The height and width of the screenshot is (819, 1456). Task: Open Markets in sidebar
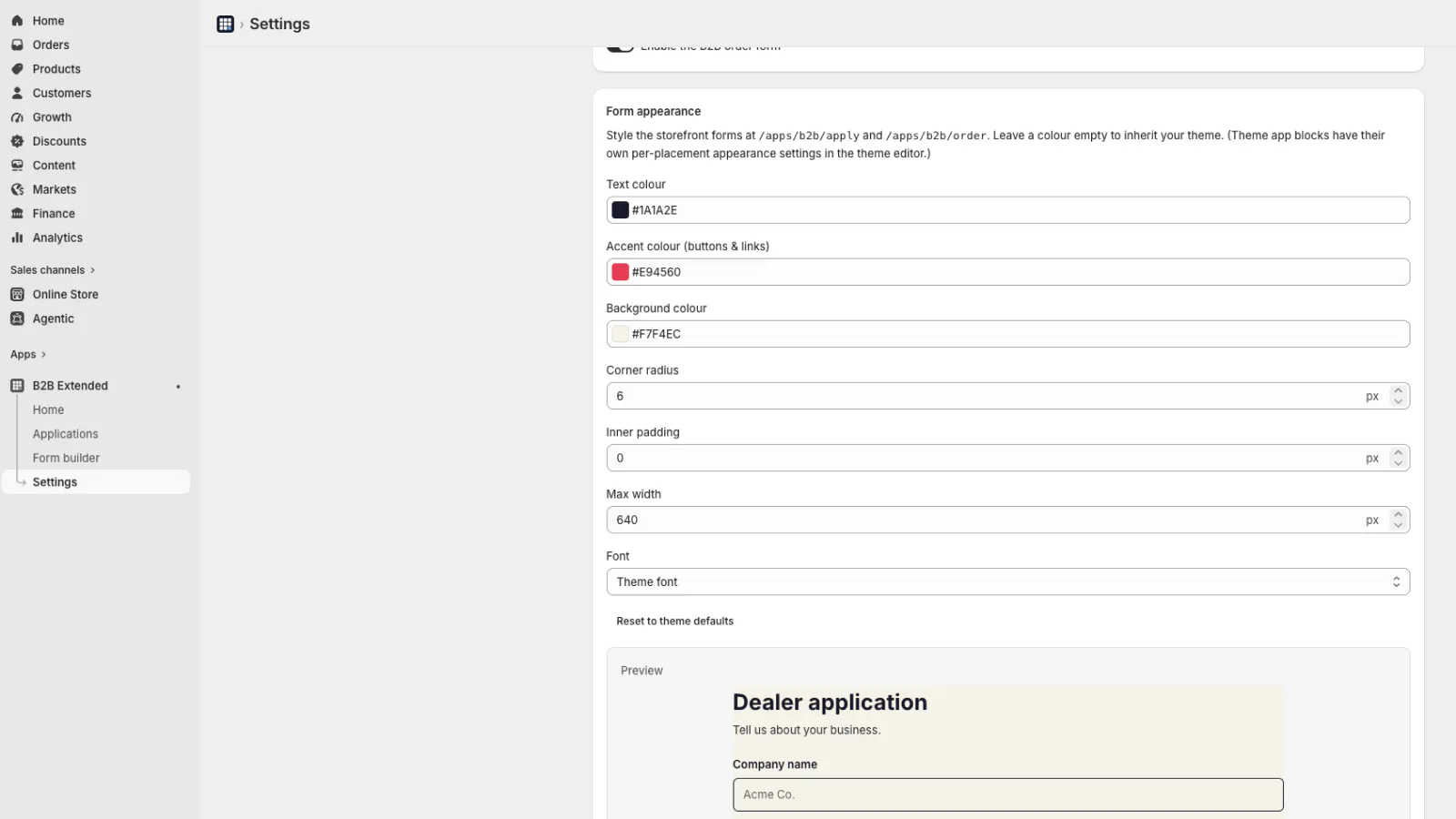coord(55,189)
